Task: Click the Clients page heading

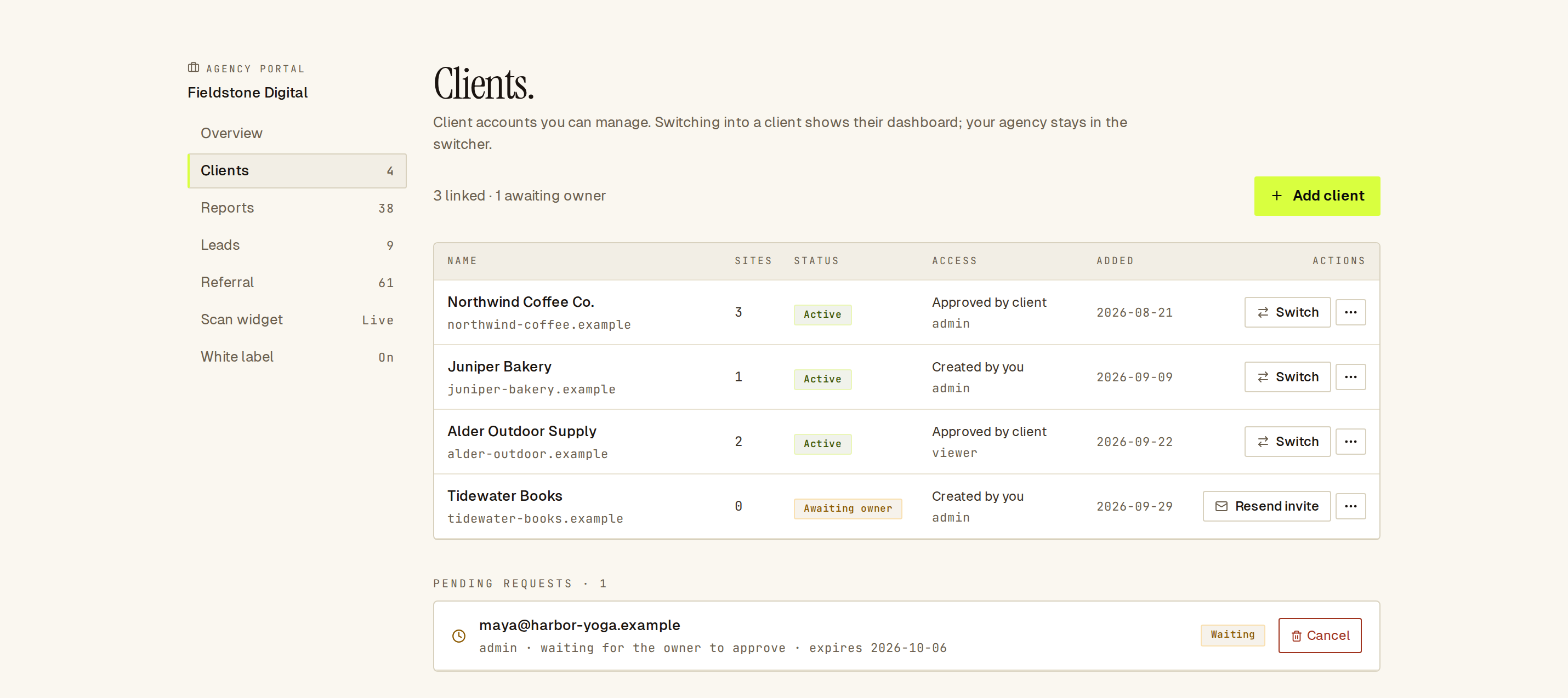Action: (x=484, y=84)
